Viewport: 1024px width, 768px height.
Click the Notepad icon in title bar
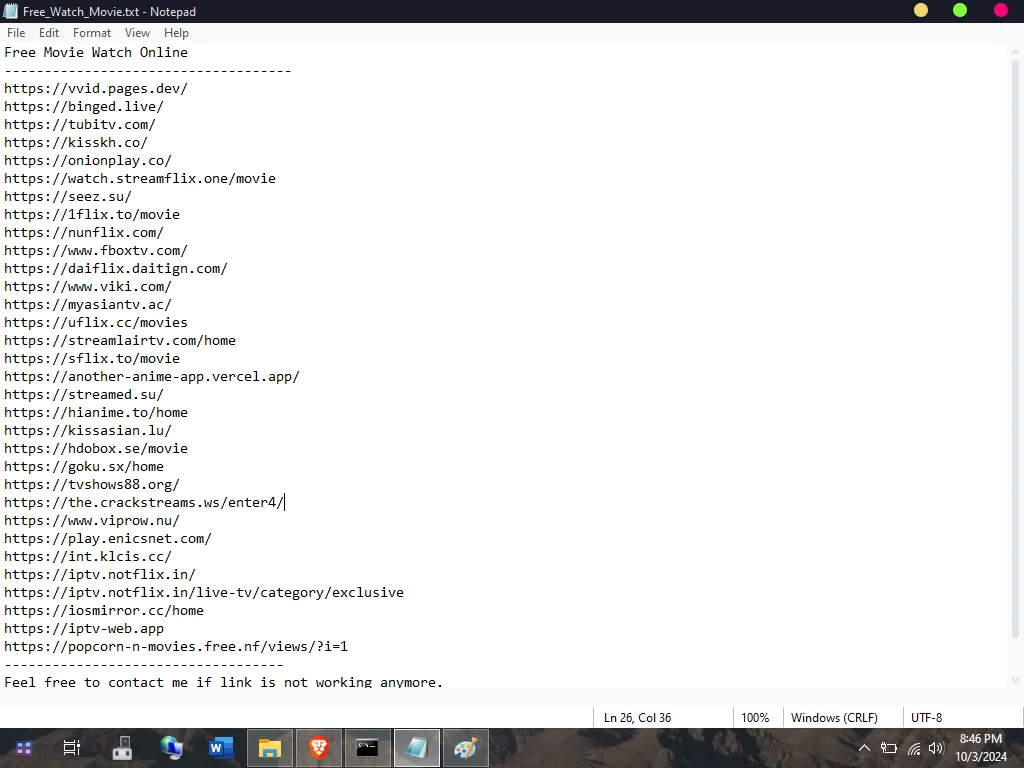[x=10, y=11]
